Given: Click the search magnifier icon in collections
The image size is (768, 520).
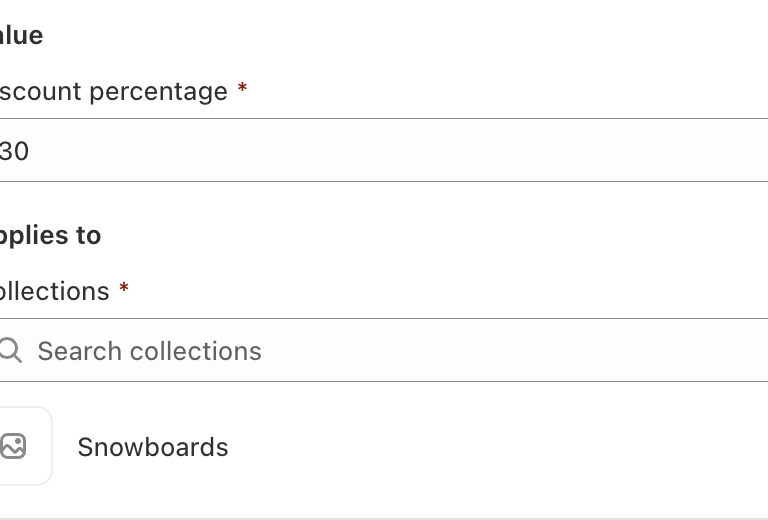Looking at the screenshot, I should point(10,350).
